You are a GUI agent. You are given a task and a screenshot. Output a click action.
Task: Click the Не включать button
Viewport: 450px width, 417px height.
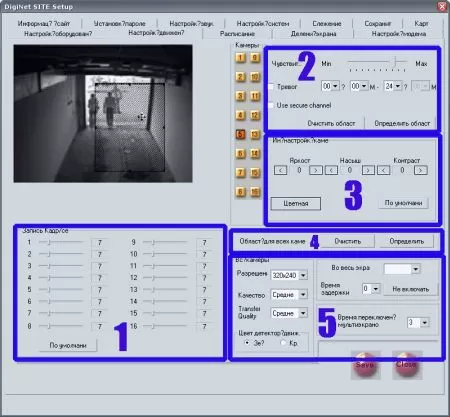click(x=410, y=289)
